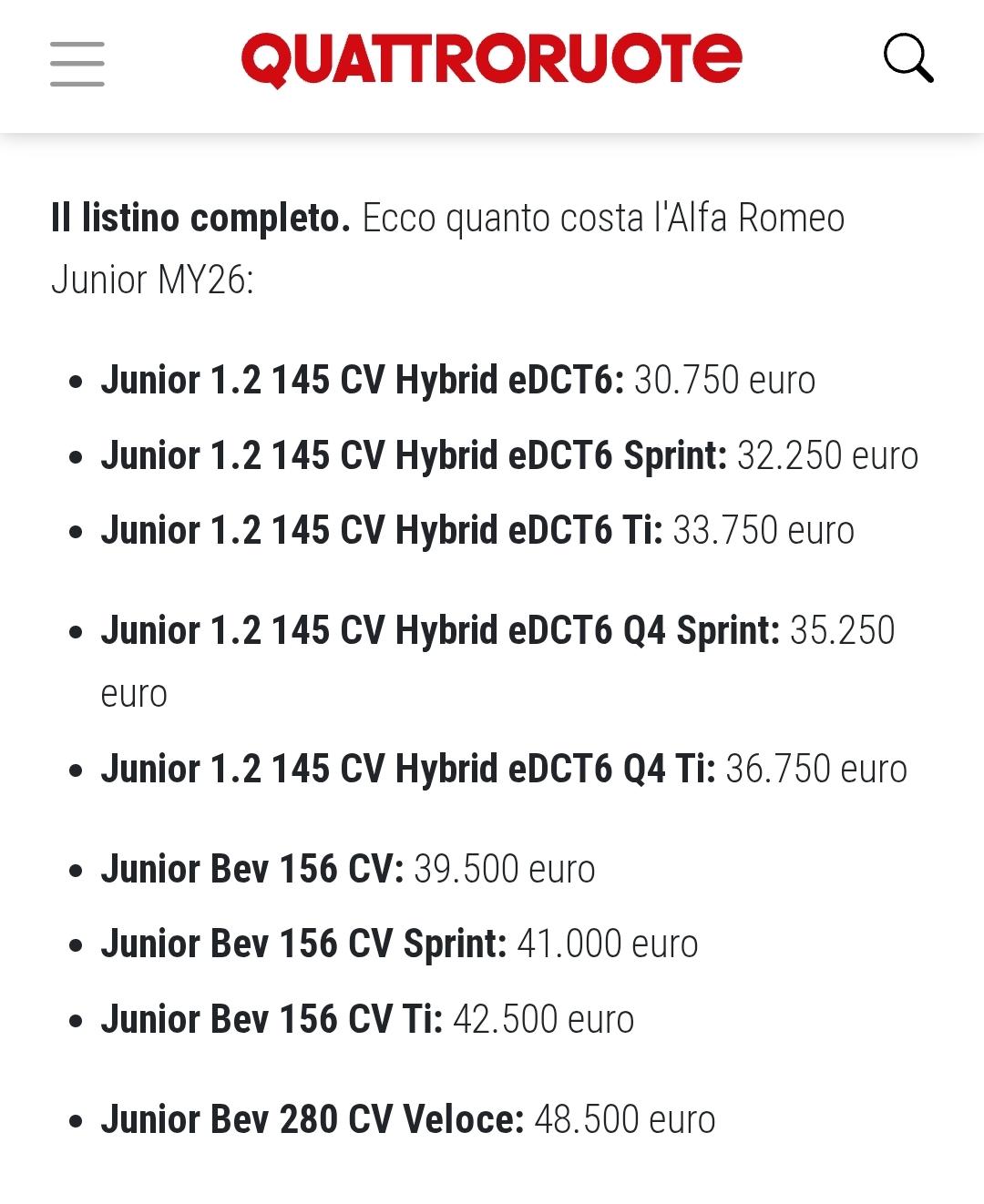Click the Quattroruote logo
The width and height of the screenshot is (984, 1204).
click(x=492, y=60)
